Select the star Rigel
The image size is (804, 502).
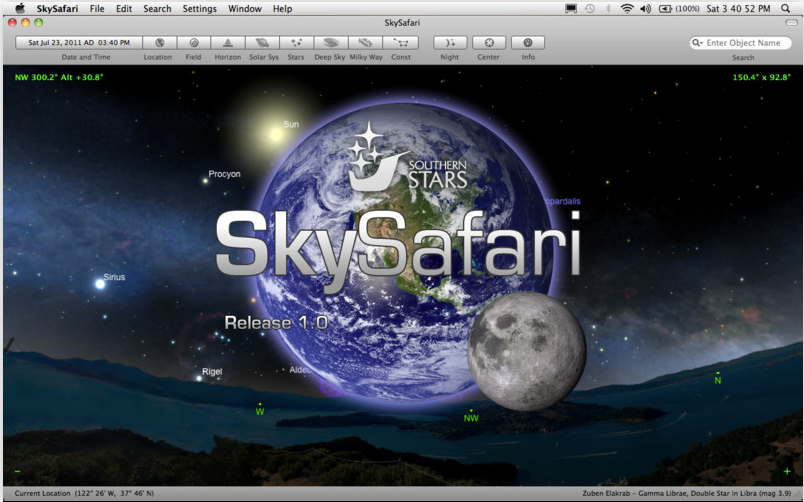click(x=199, y=378)
